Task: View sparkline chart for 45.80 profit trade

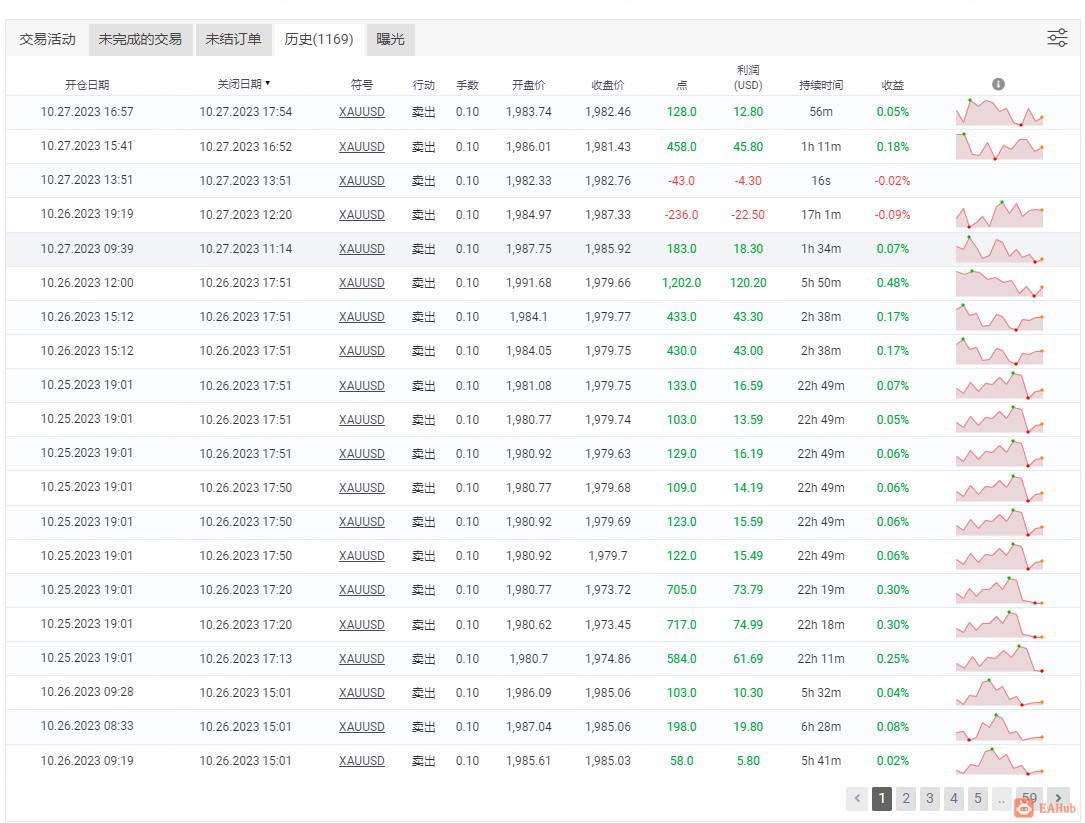Action: tap(999, 146)
